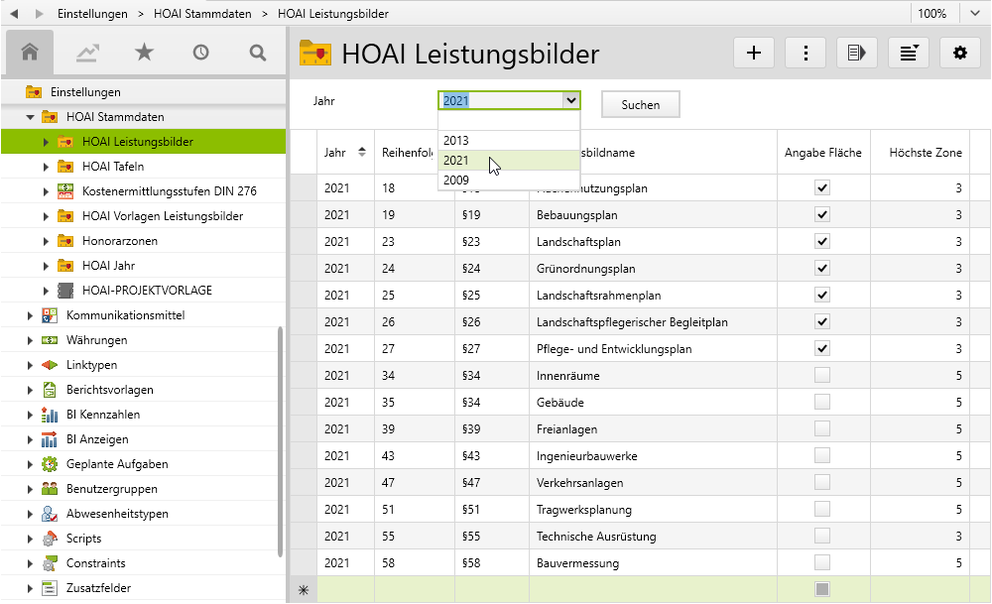
Task: Check Angabe Fläche for Bauvermessung
Action: click(x=822, y=562)
